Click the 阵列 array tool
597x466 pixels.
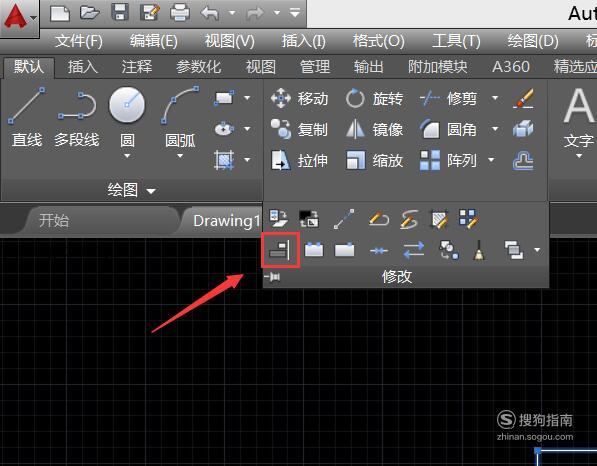pos(449,160)
